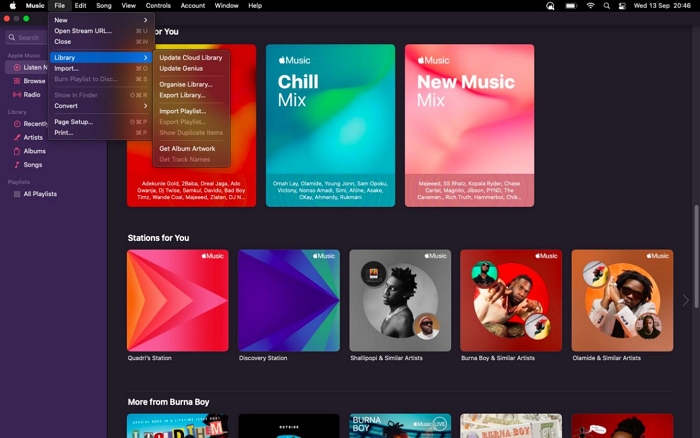Screen dimensions: 700x438
Task: Click the search magnifier in sidebar
Action: [12, 38]
